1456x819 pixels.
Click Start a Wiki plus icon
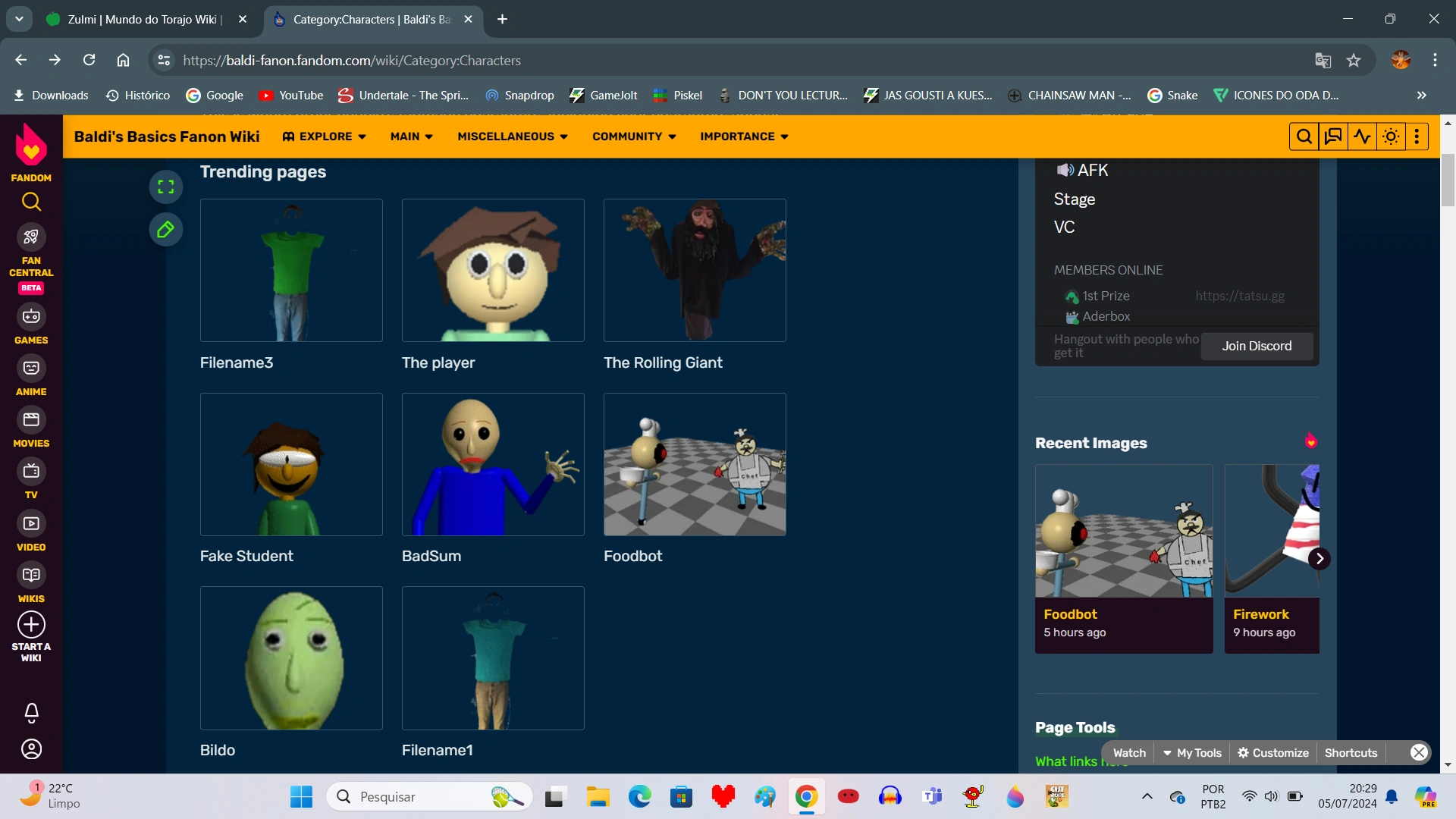point(31,625)
